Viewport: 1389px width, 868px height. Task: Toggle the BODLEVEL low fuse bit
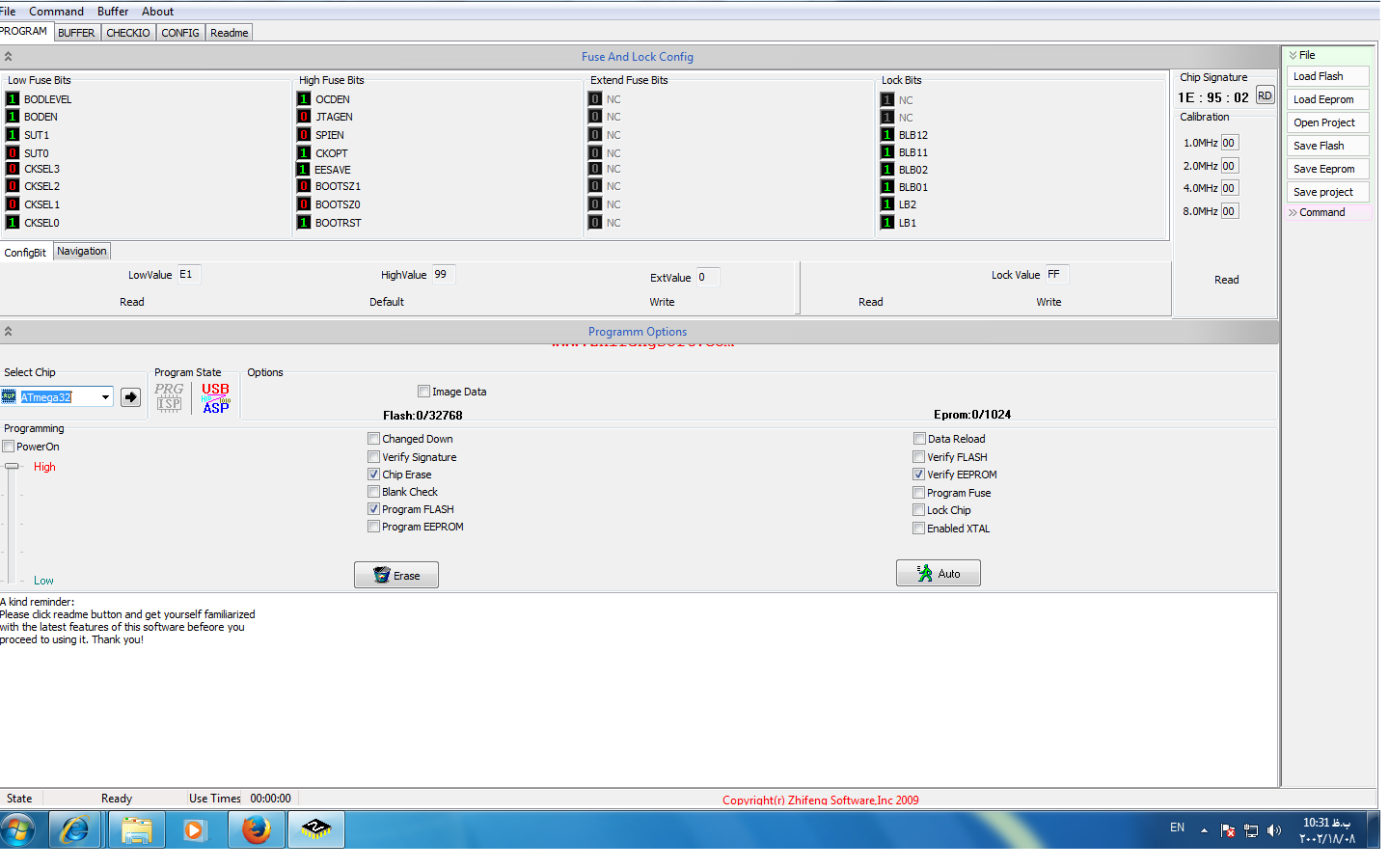pos(13,99)
